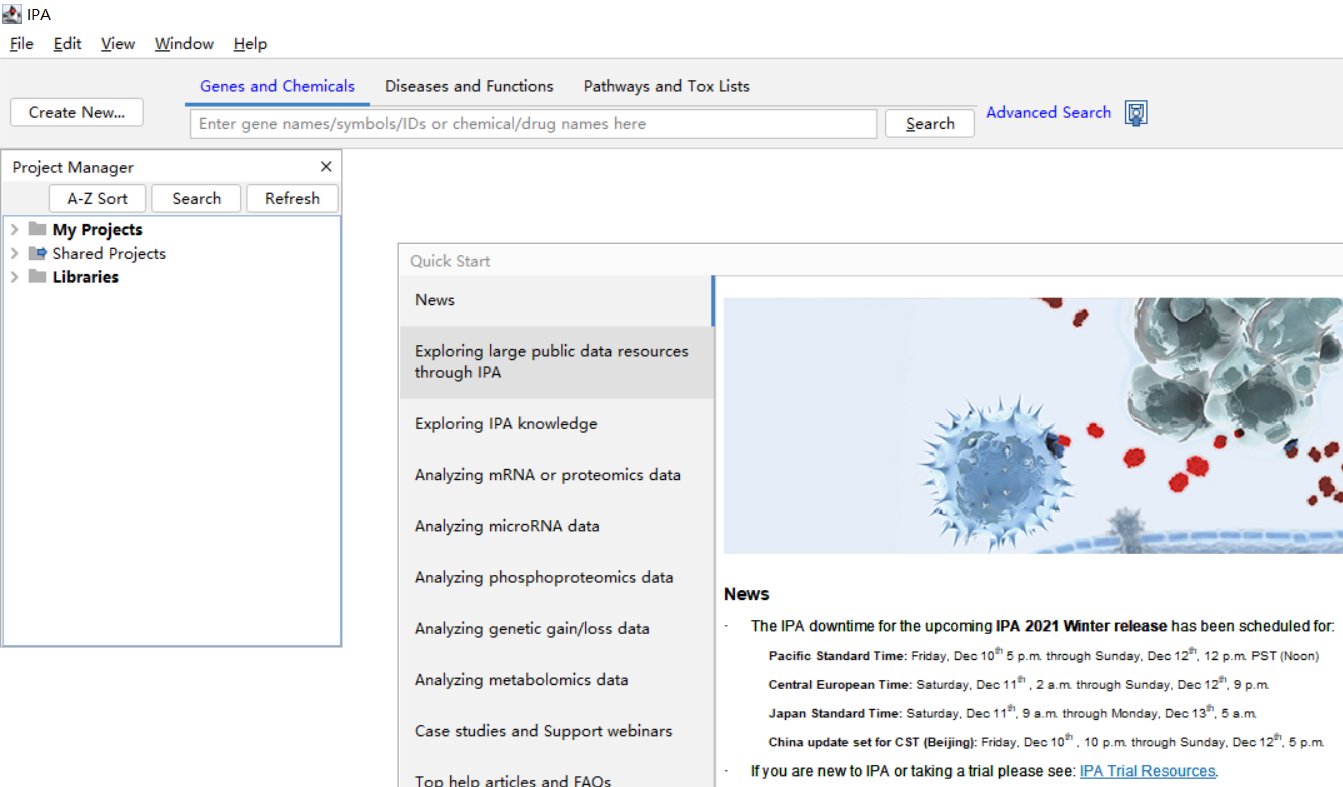
Task: Click the News heading in content pane
Action: click(746, 594)
